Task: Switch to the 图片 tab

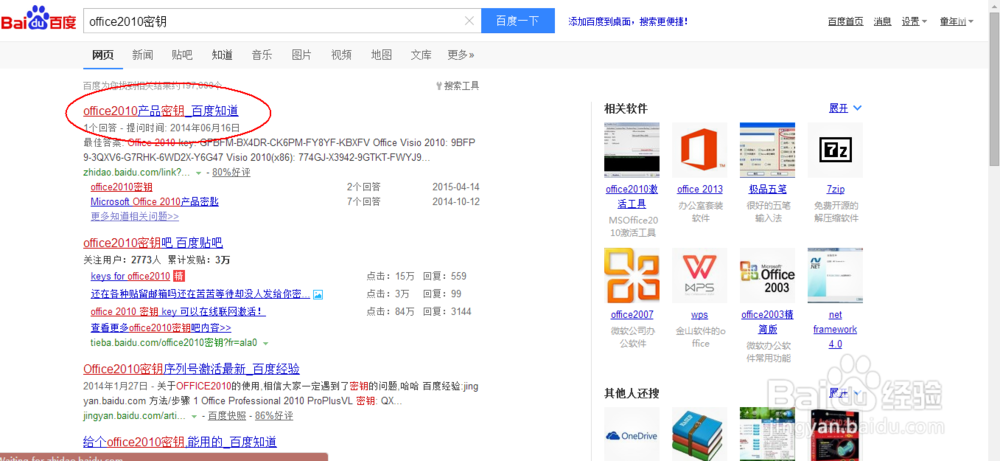Action: [302, 55]
